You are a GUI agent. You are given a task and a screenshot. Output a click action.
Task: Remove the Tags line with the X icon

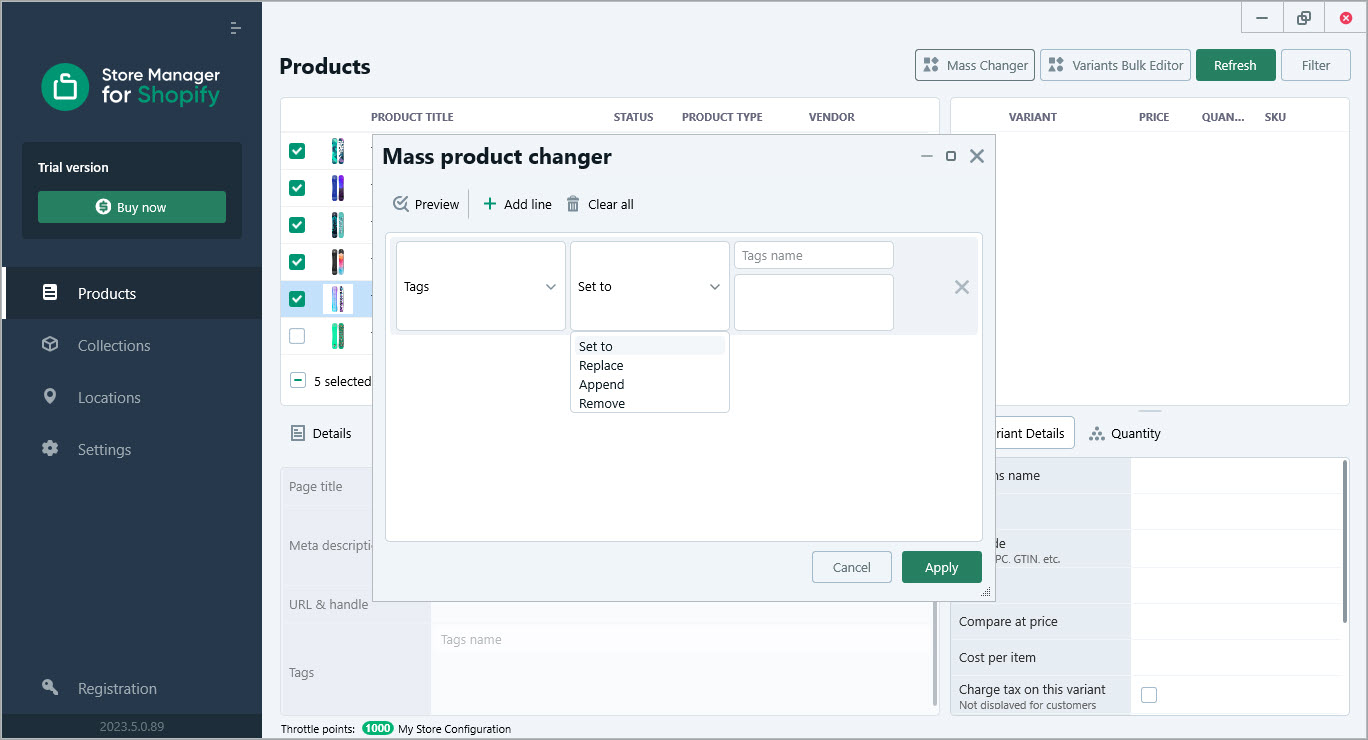(962, 287)
